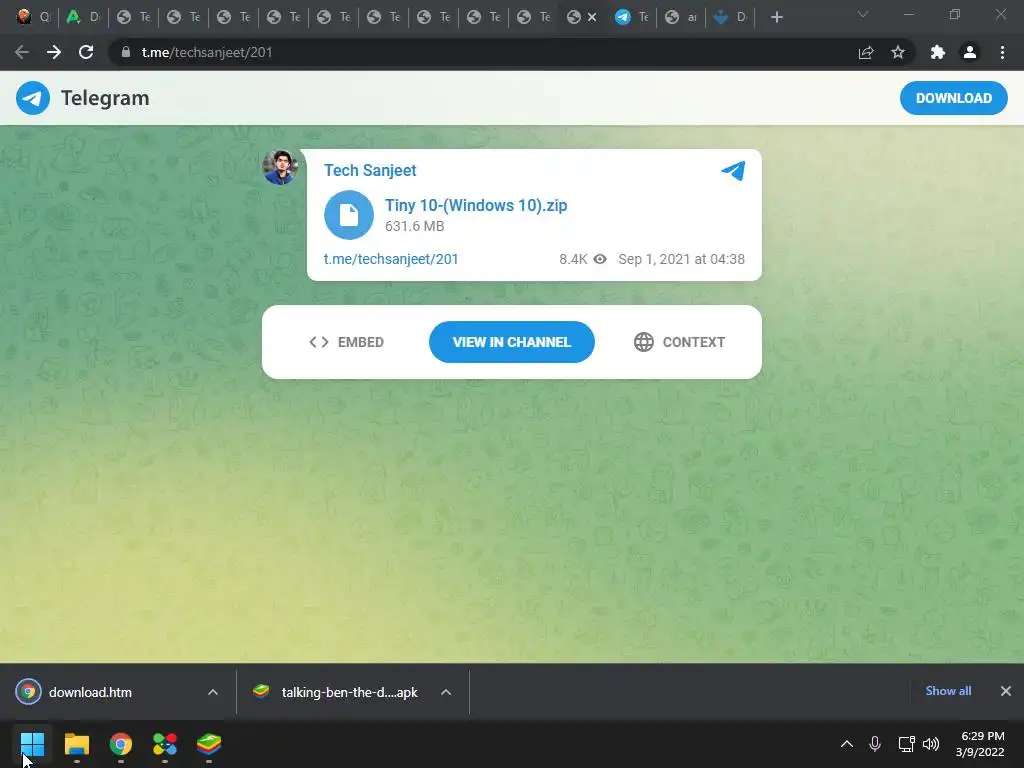Click the CONTEXT button

[679, 342]
